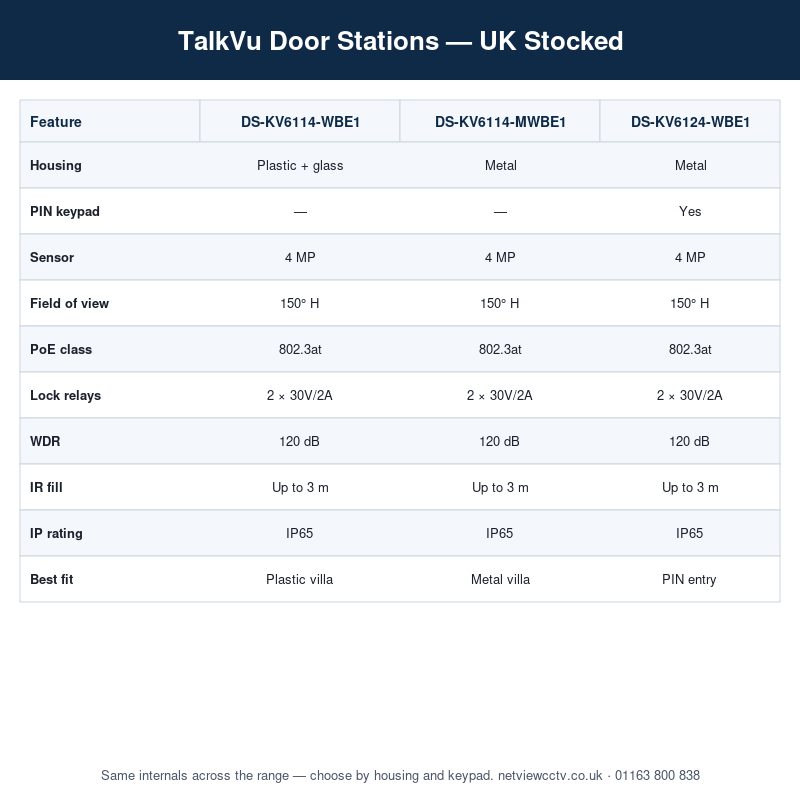
Task: Click the PIN keypad row label
Action: point(65,211)
